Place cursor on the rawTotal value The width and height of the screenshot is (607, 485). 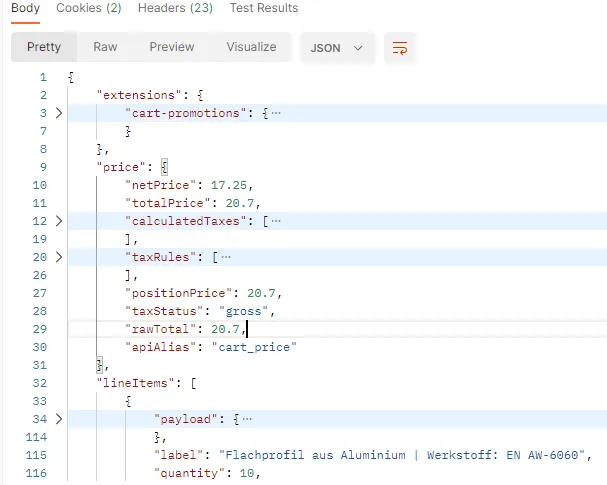click(x=227, y=329)
